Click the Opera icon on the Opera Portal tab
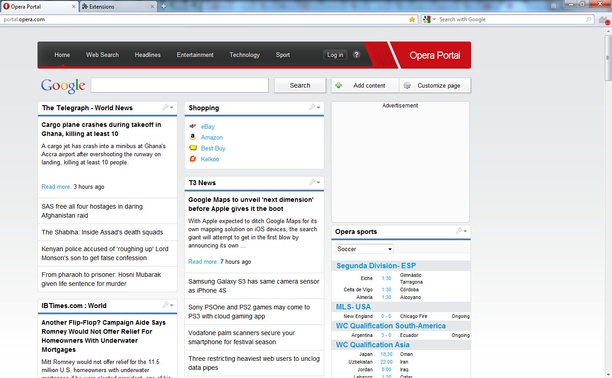Screen dimensions: 612x378 coord(6,7)
